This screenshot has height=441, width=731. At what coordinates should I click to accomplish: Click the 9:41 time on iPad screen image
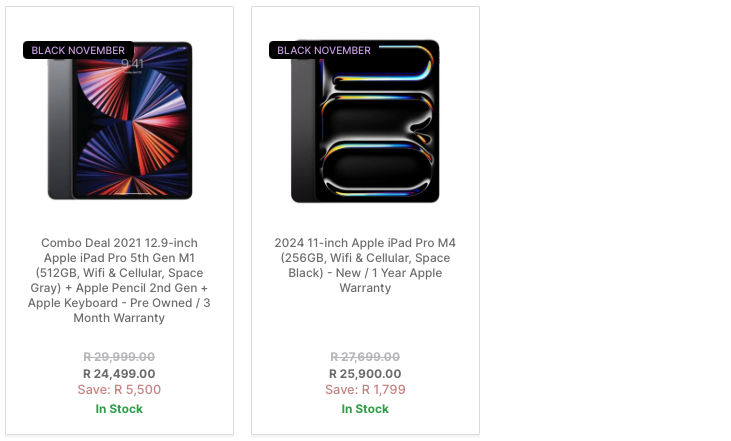[x=132, y=63]
